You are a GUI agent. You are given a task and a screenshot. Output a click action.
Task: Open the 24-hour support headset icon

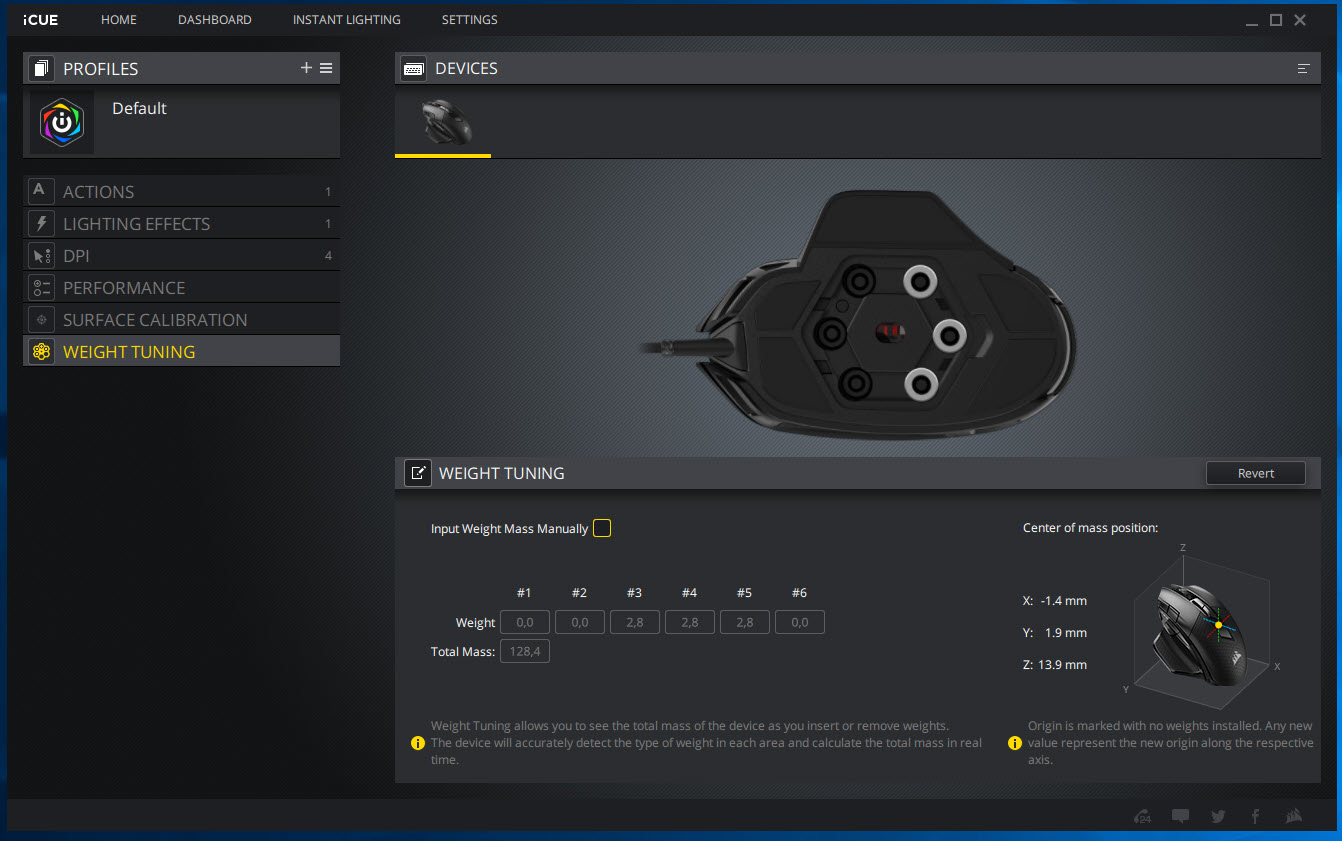[x=1143, y=816]
